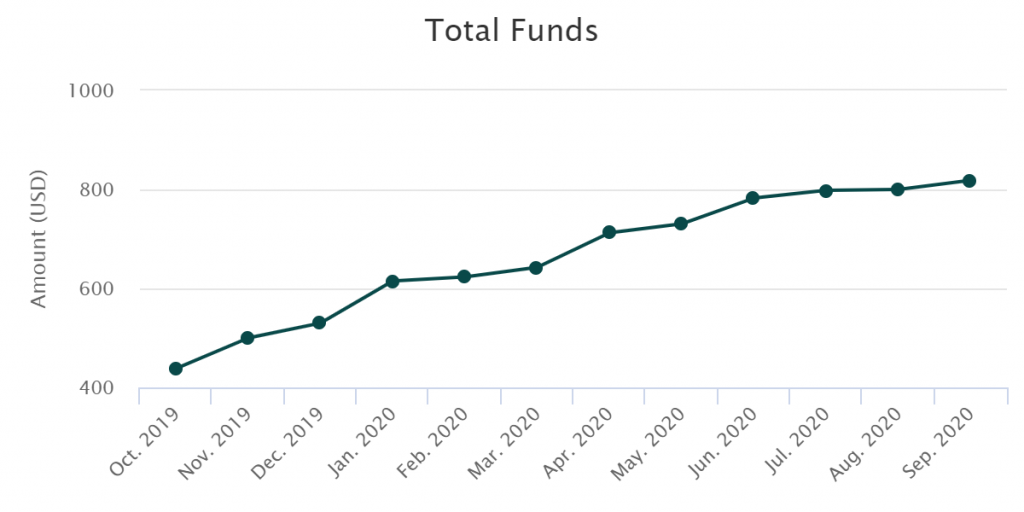The width and height of the screenshot is (1024, 512).
Task: Click the Aug. 2020 data marker
Action: (898, 189)
